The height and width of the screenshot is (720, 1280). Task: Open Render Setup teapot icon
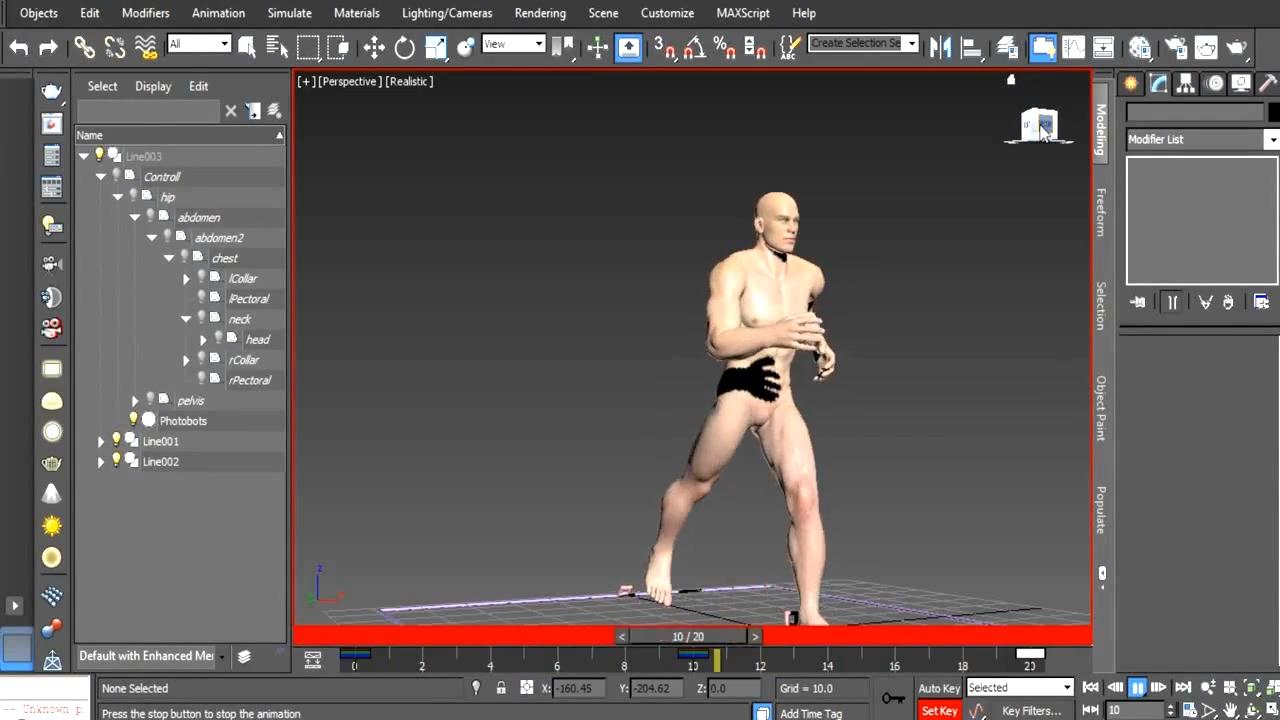coord(1176,47)
